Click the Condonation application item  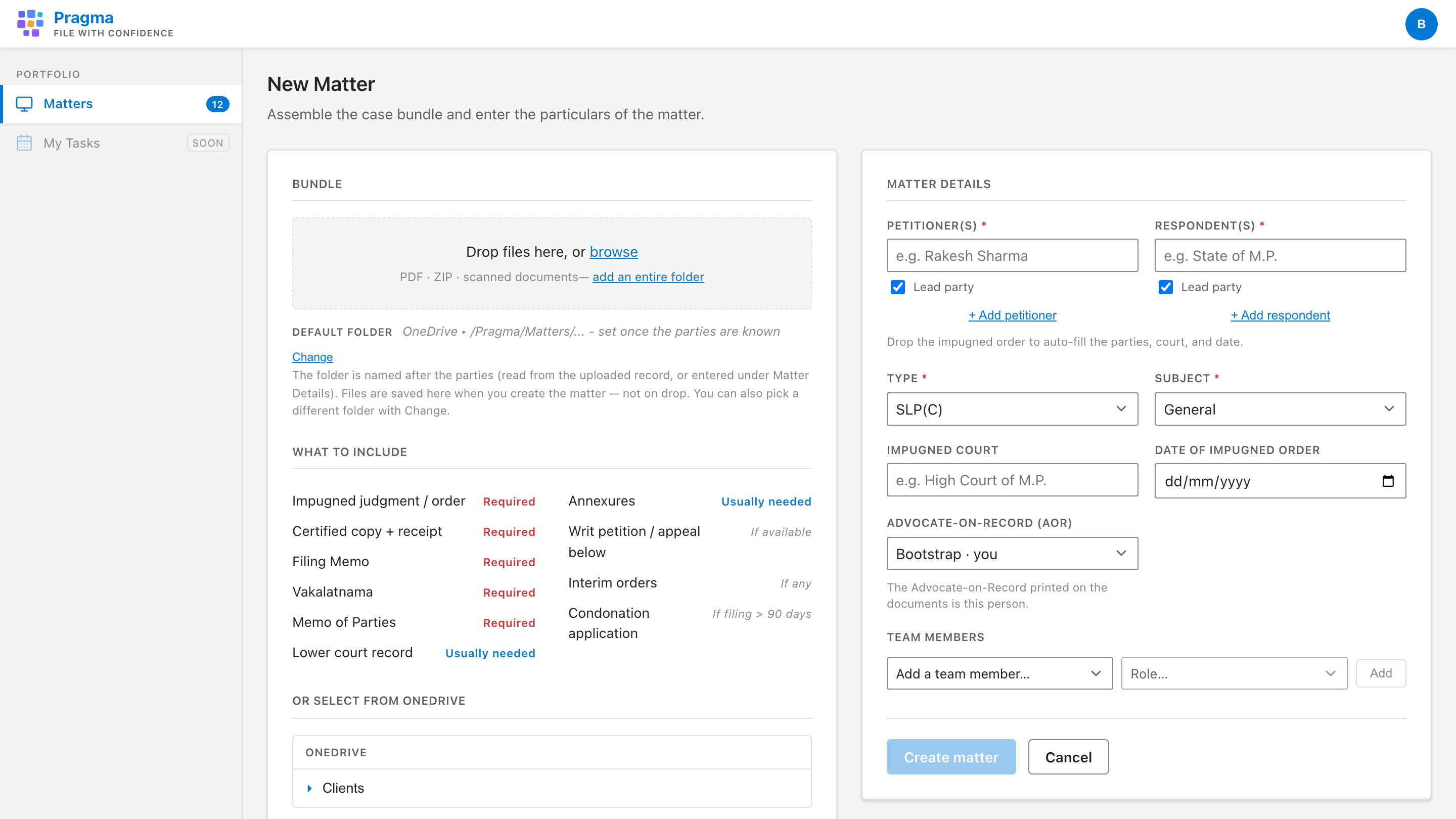[609, 623]
